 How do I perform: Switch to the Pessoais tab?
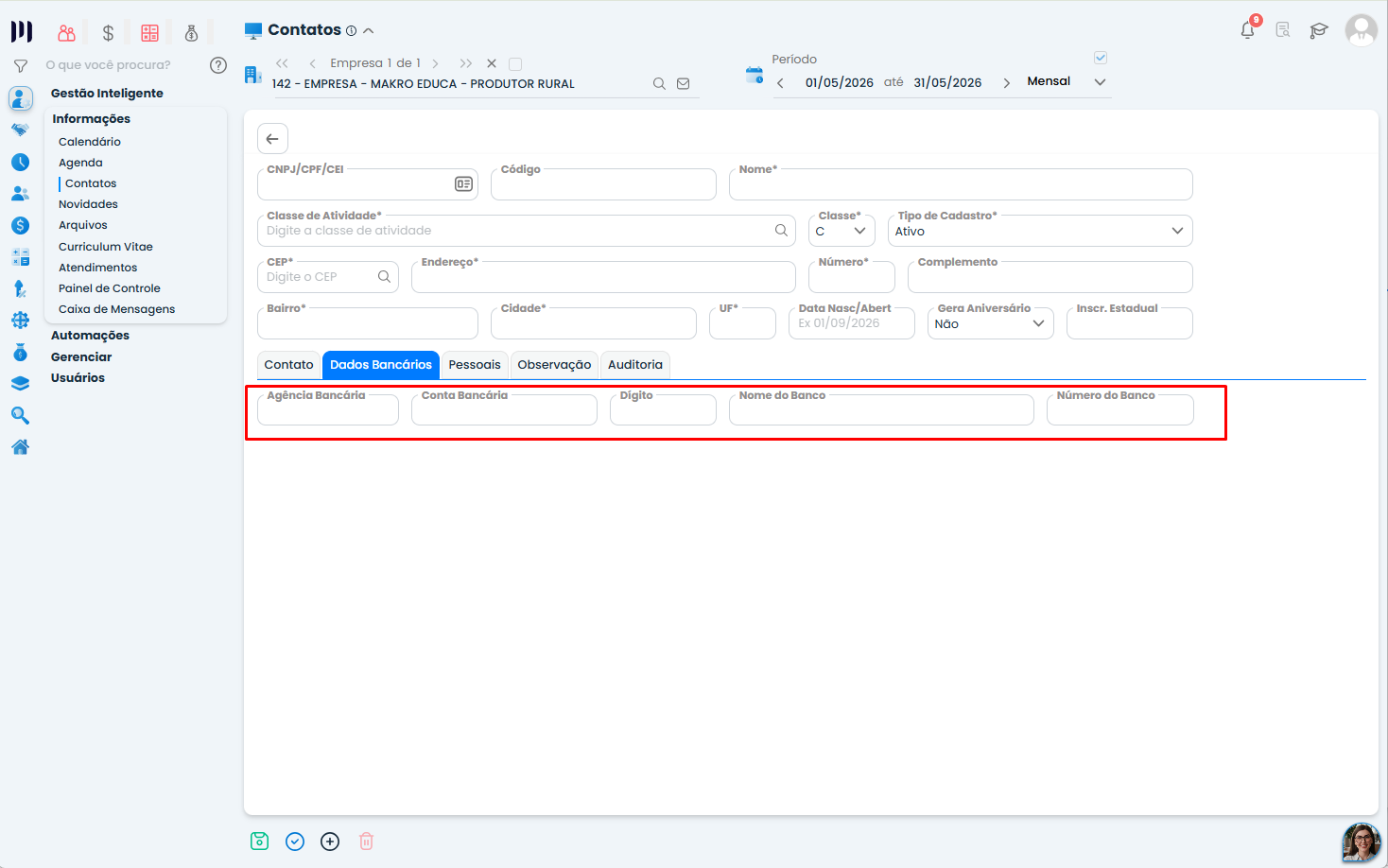click(x=475, y=365)
